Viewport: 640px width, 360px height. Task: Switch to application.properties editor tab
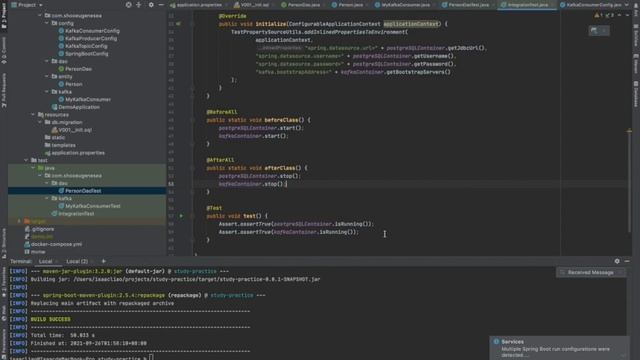tap(196, 5)
